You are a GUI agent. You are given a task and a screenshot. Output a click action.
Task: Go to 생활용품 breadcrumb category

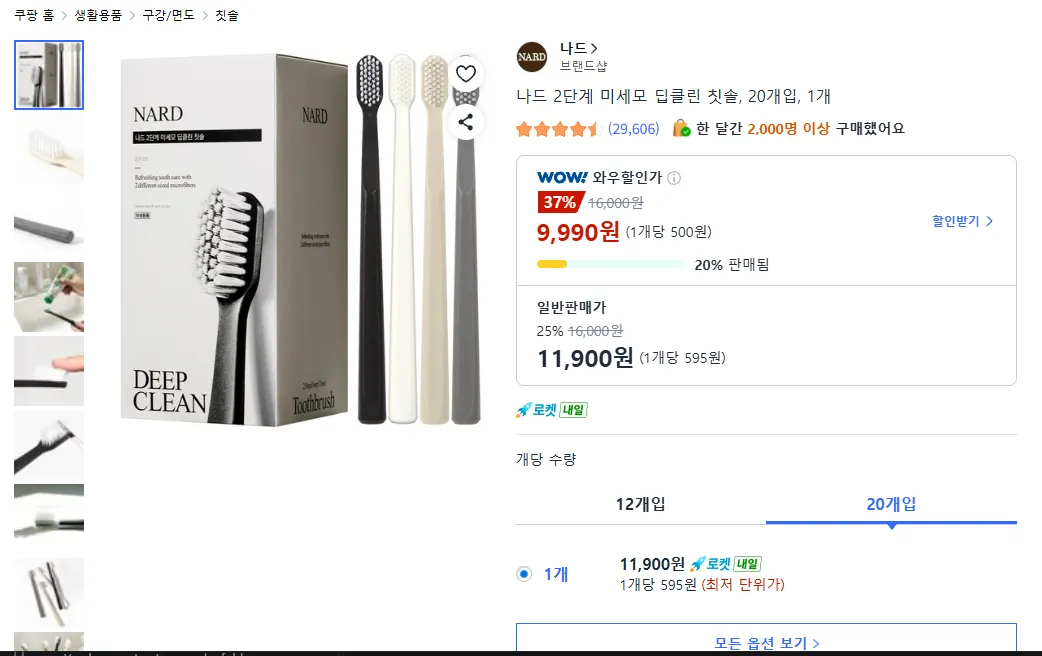(98, 15)
